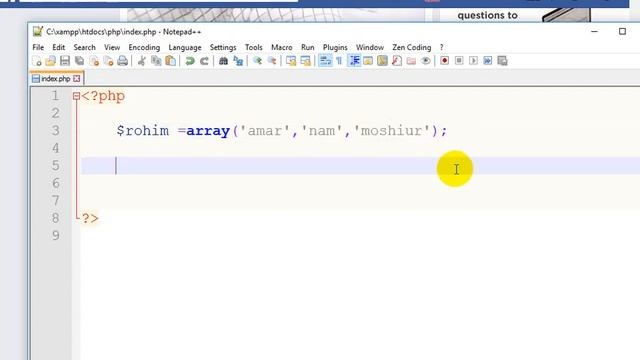The width and height of the screenshot is (640, 360).
Task: Open the View menu
Action: 112,47
